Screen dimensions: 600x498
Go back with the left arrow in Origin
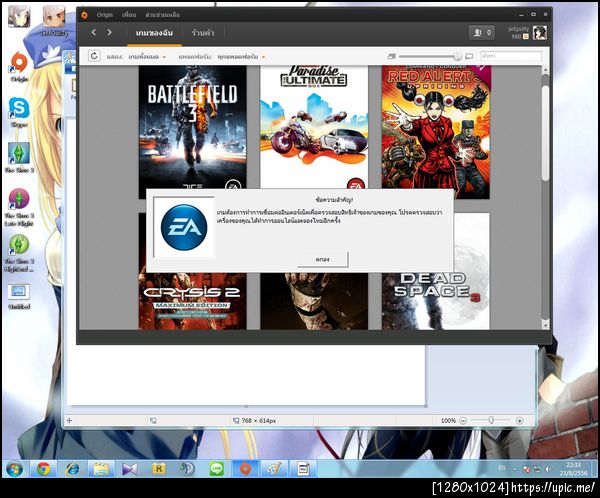(94, 33)
